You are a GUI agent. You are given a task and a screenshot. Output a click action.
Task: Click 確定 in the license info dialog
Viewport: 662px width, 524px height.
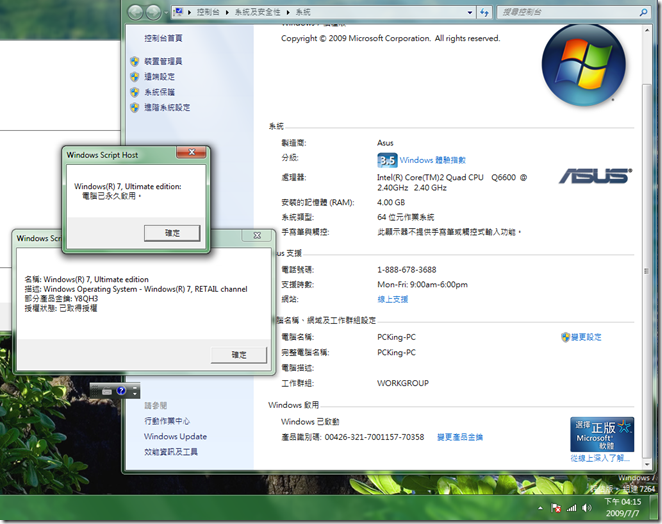point(239,355)
